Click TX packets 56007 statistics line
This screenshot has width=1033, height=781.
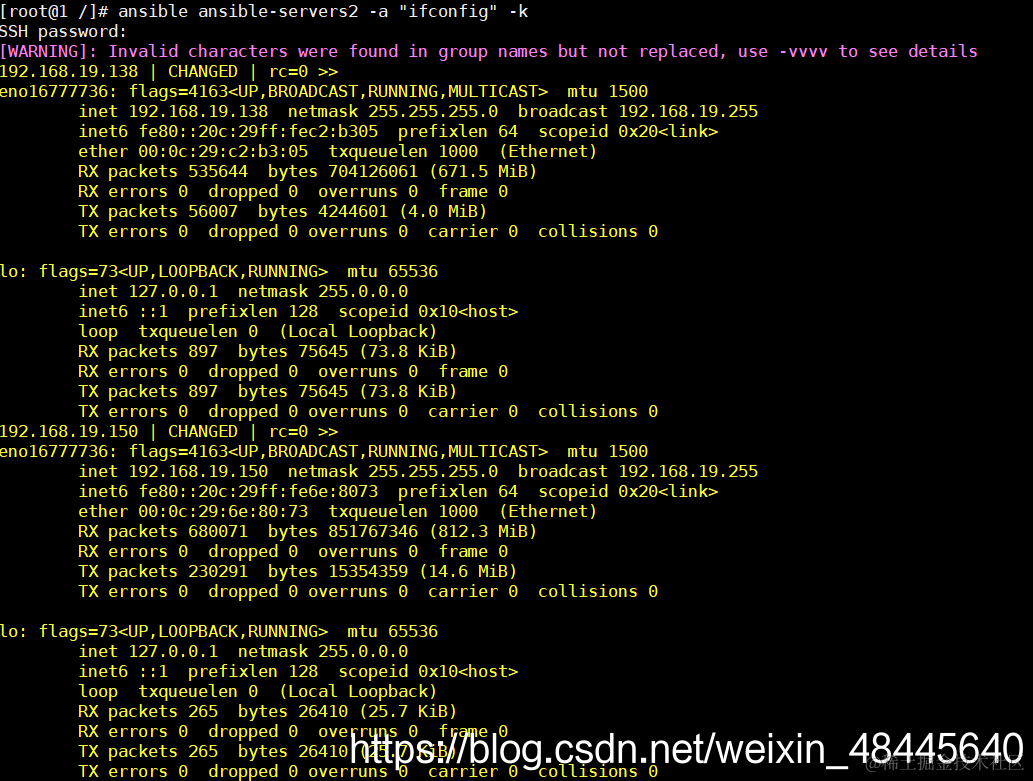click(x=283, y=212)
